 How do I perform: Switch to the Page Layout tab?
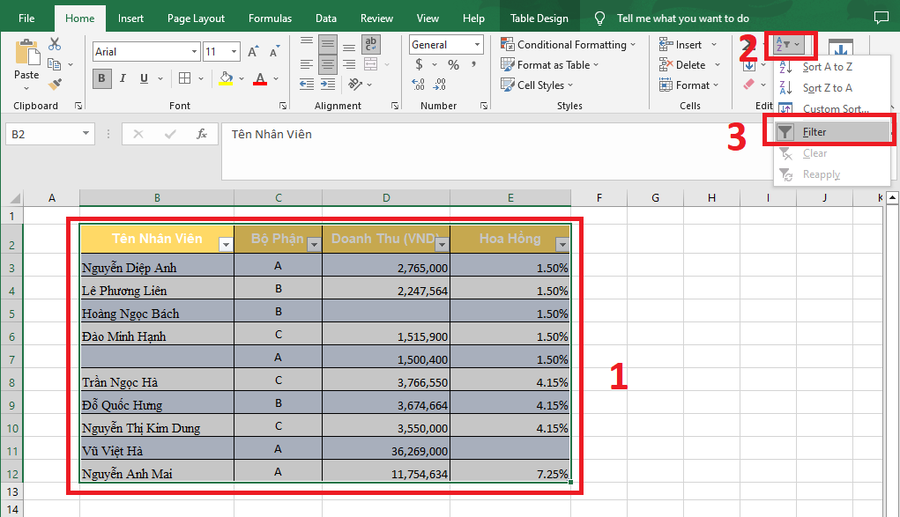click(x=196, y=18)
